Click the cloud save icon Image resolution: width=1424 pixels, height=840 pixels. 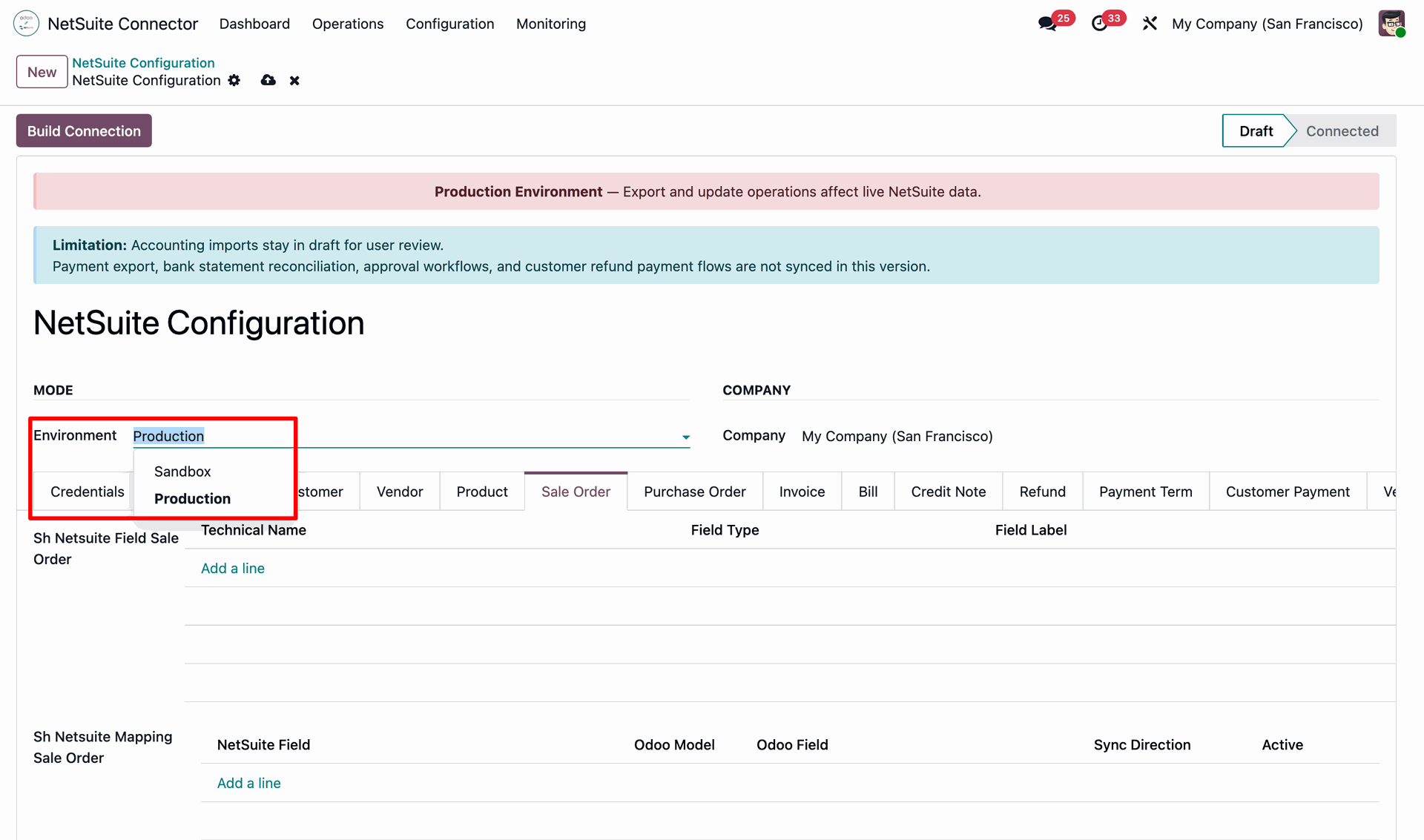point(268,80)
